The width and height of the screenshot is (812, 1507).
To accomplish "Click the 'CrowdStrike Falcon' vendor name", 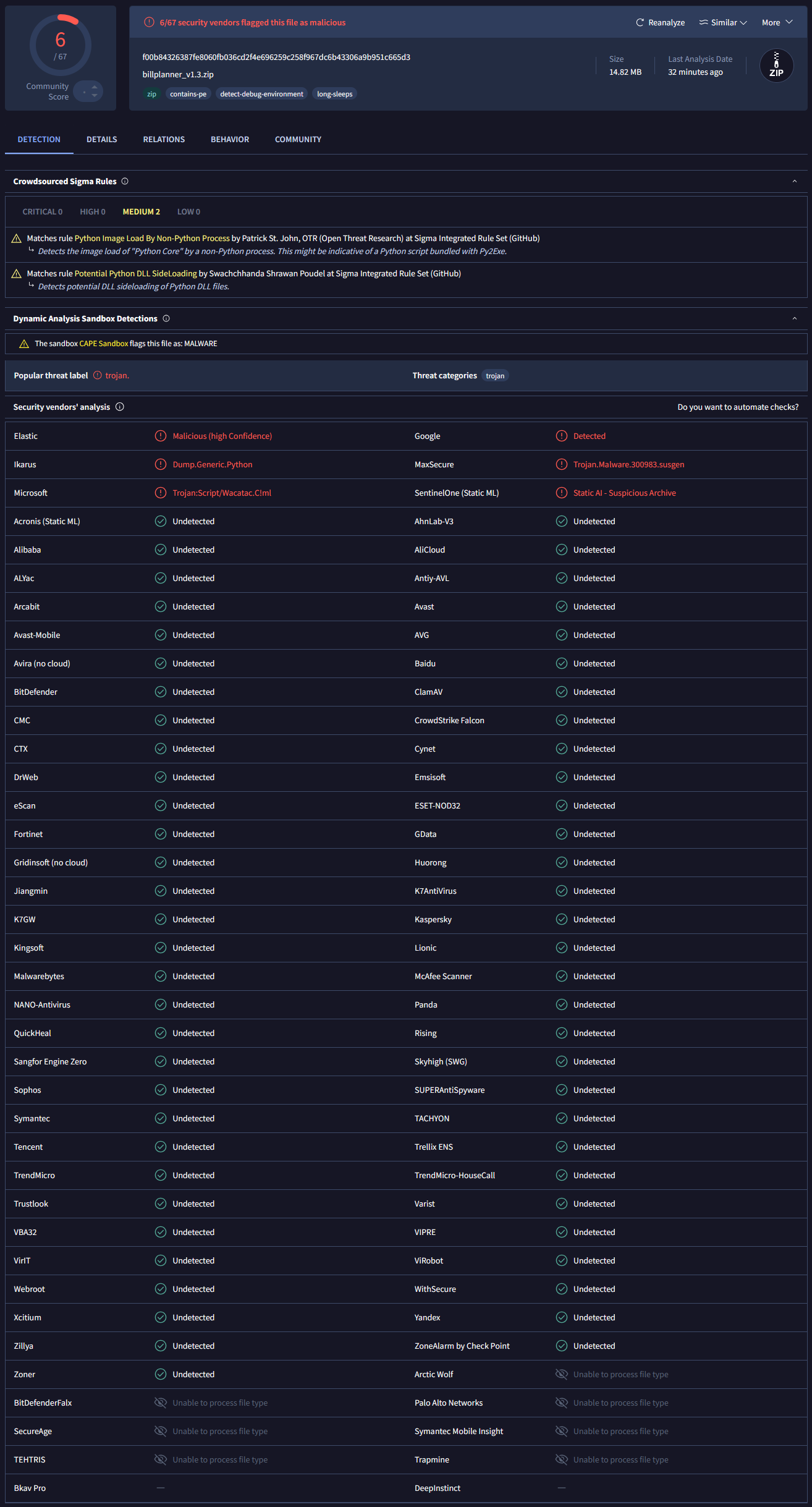I will 449,720.
